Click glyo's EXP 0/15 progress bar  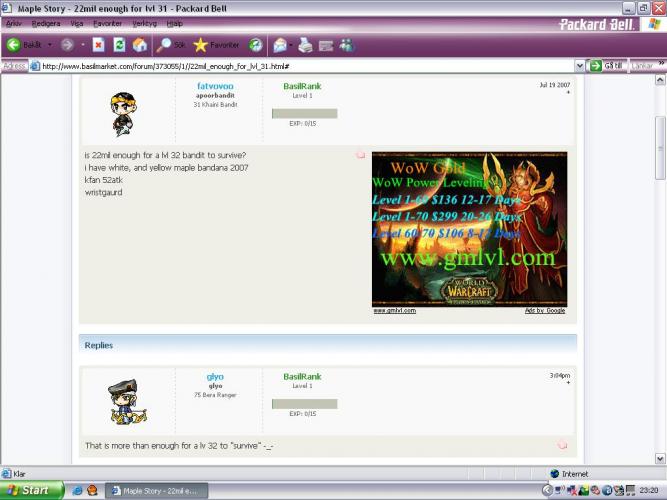(x=305, y=404)
